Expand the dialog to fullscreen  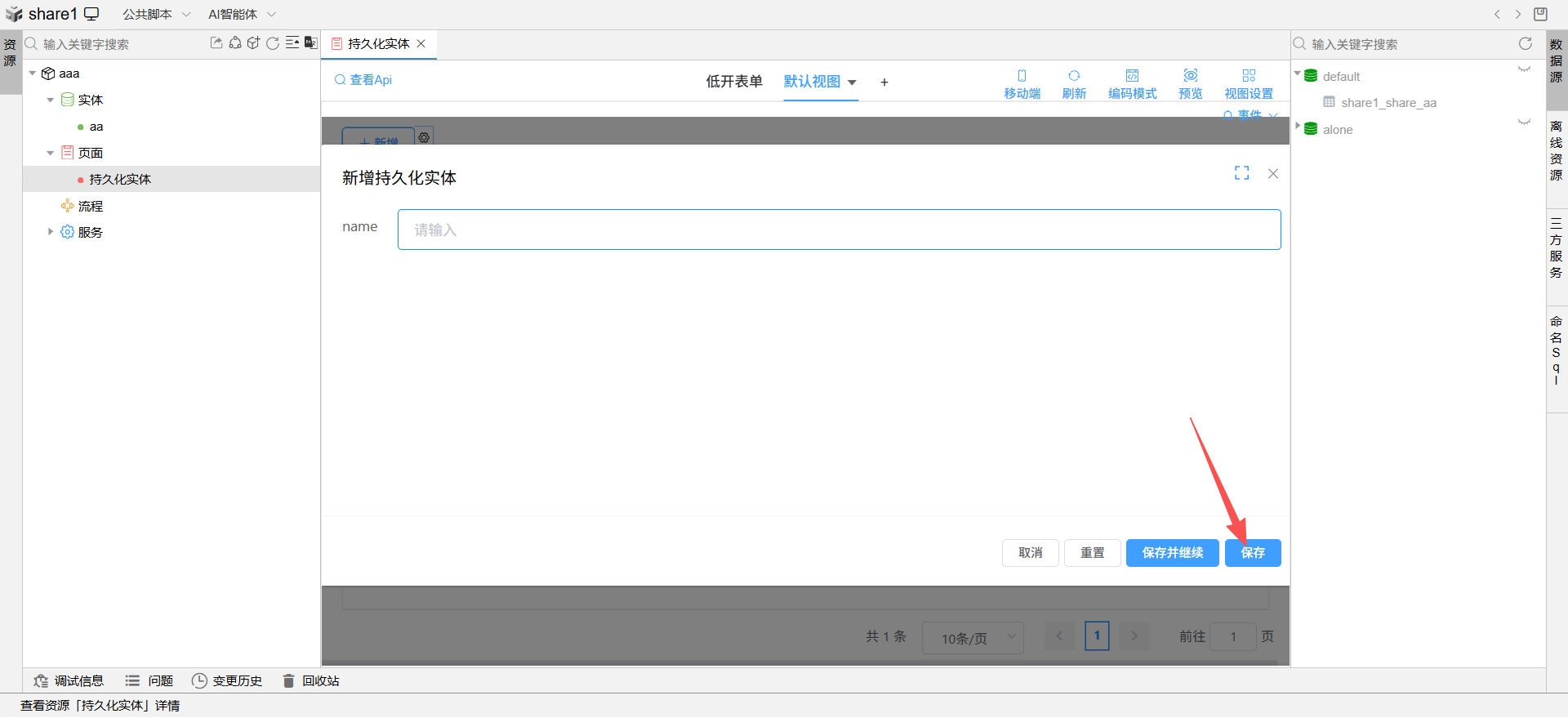pyautogui.click(x=1241, y=173)
